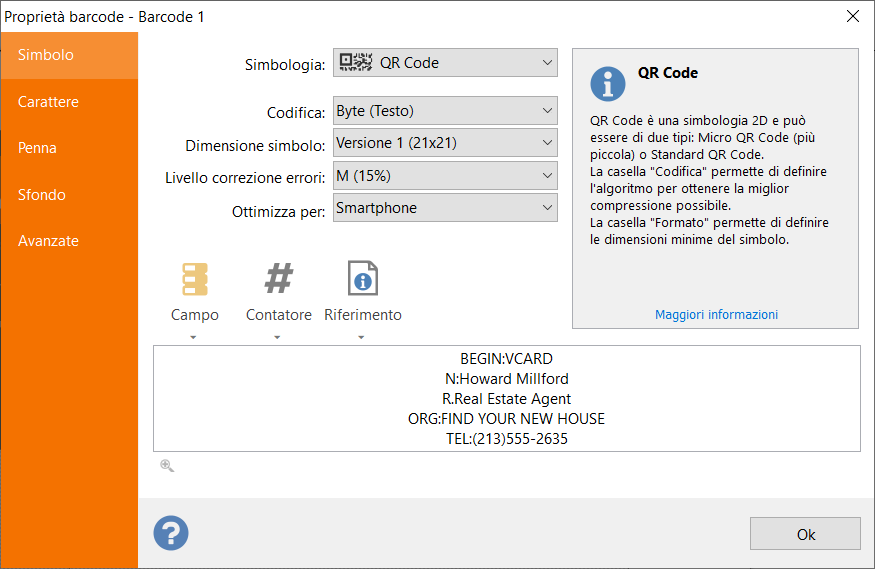The width and height of the screenshot is (875, 569).
Task: Click the blue info icon beside QR Code
Action: [x=608, y=84]
